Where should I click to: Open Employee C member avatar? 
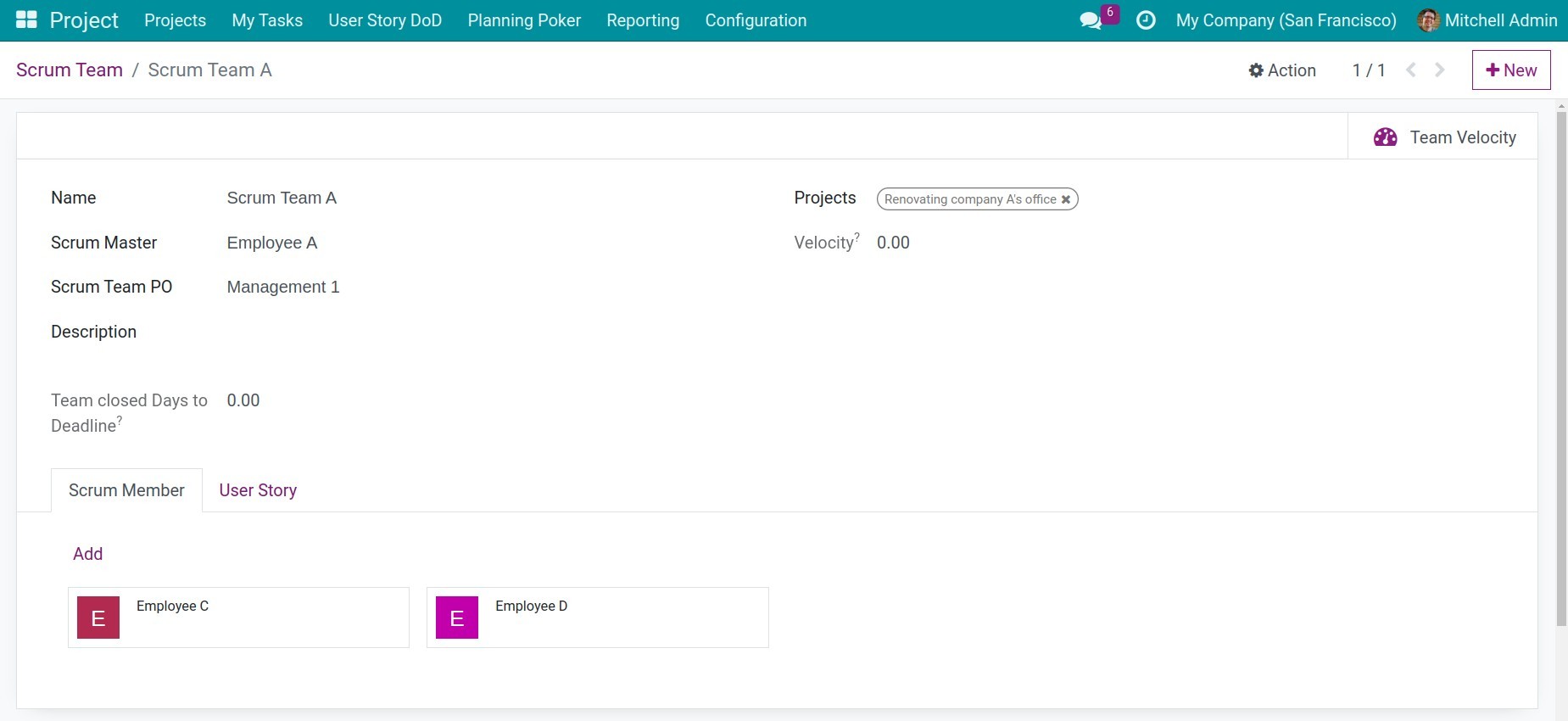click(x=98, y=618)
